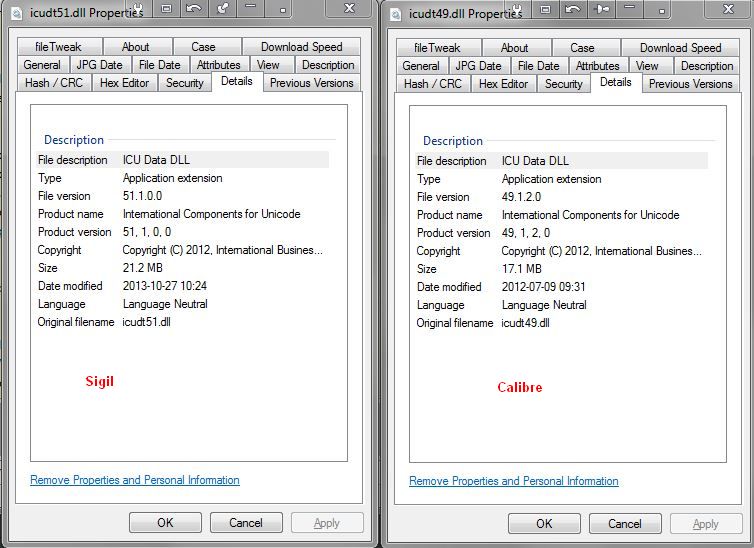
Task: Click horizontal pin icon in icudt49.dll title bar
Action: tap(602, 9)
